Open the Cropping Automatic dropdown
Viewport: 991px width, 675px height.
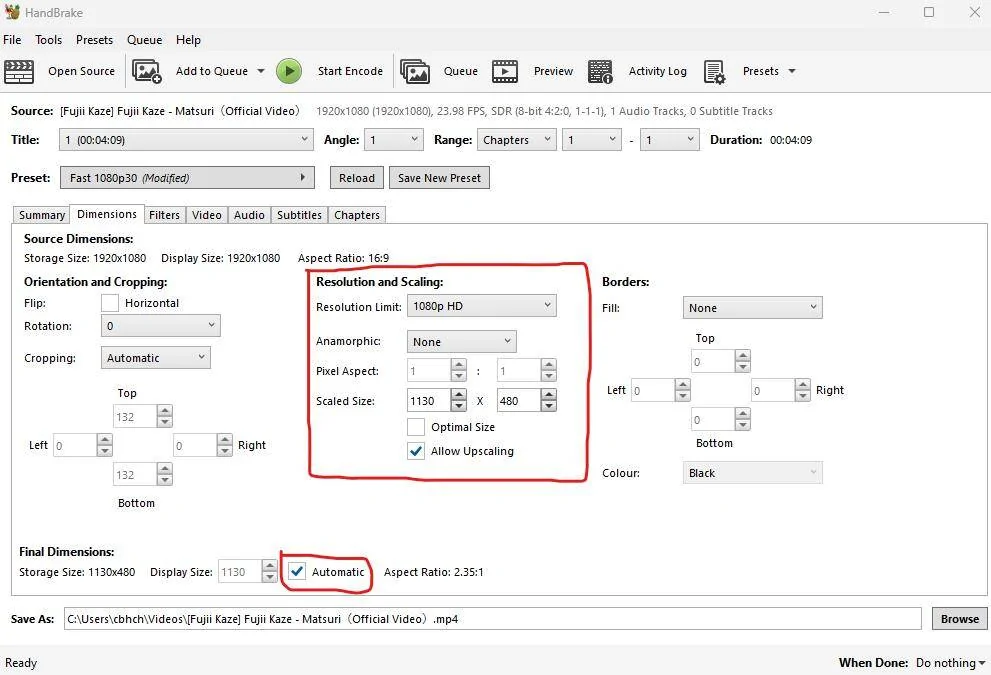click(x=155, y=358)
